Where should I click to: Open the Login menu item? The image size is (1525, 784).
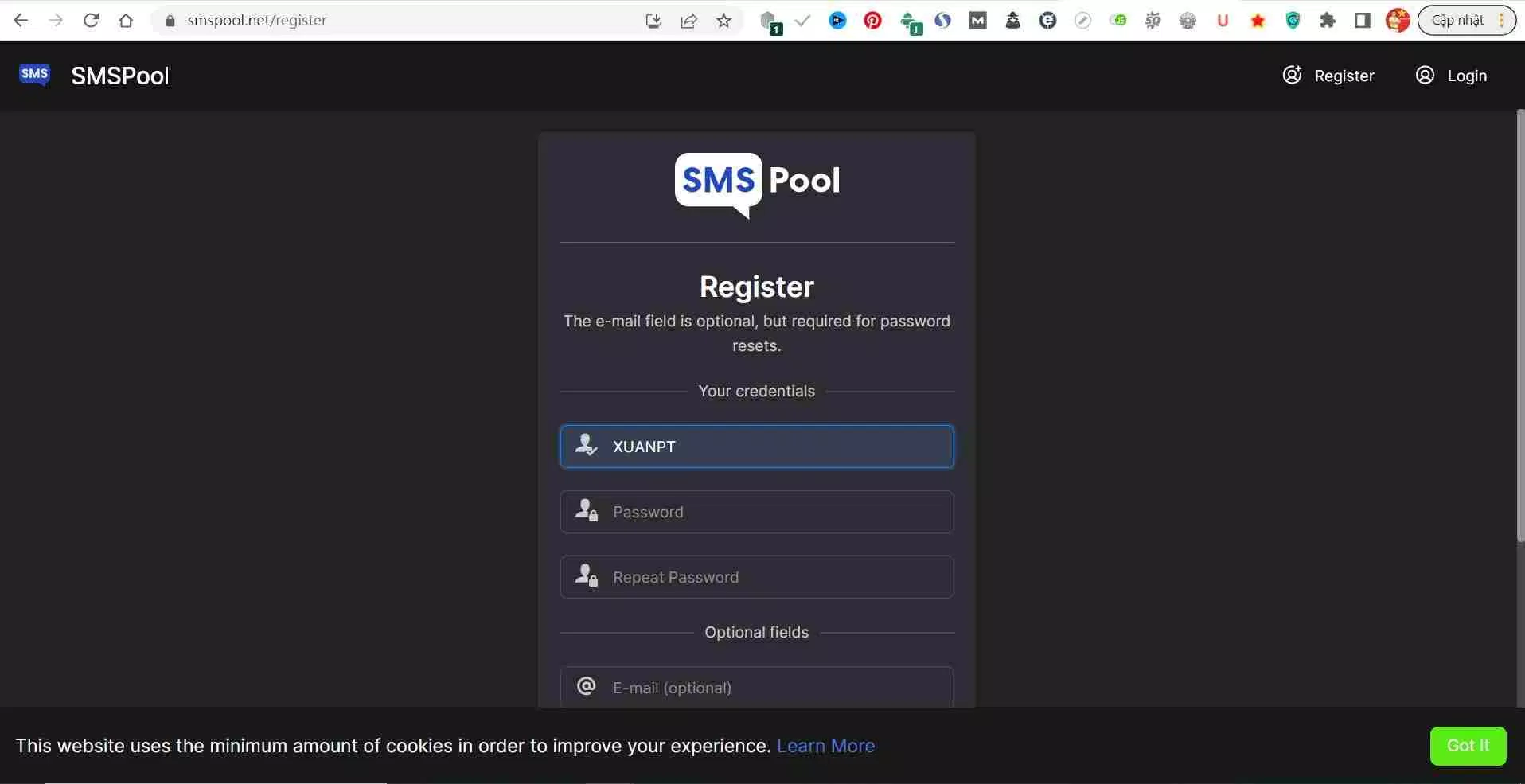[1451, 76]
